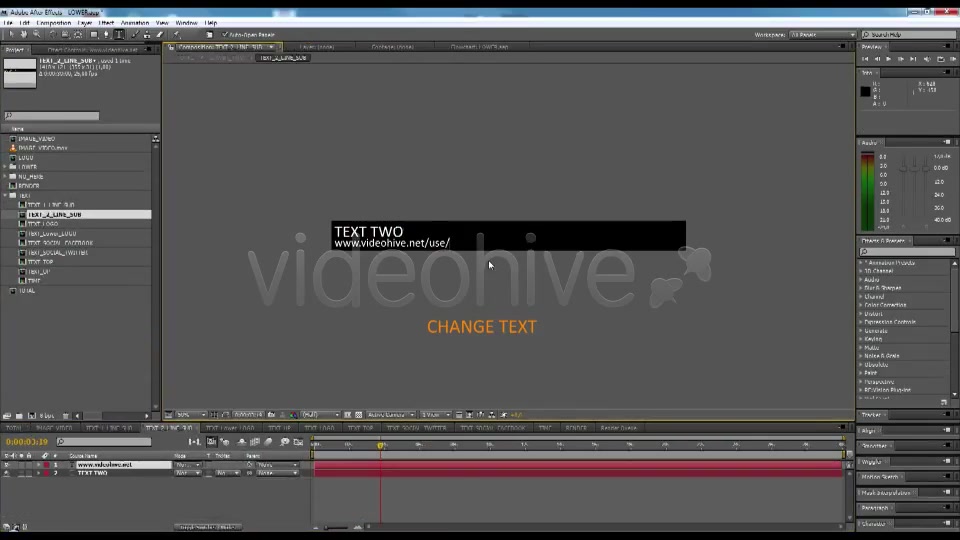
Task: Toggle transparency grid icon in viewer
Action: pyautogui.click(x=359, y=415)
